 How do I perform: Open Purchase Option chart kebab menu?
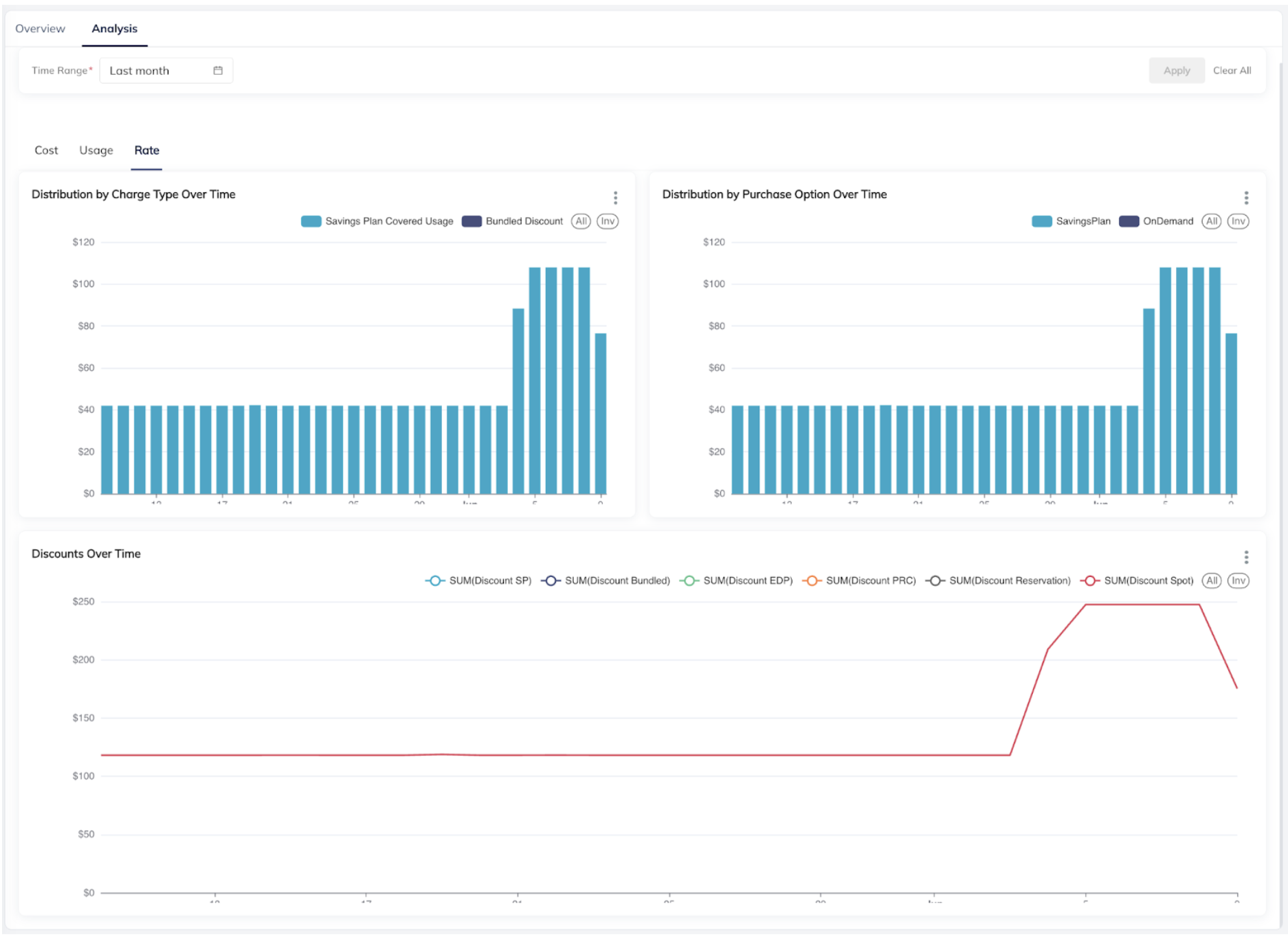(x=1245, y=198)
